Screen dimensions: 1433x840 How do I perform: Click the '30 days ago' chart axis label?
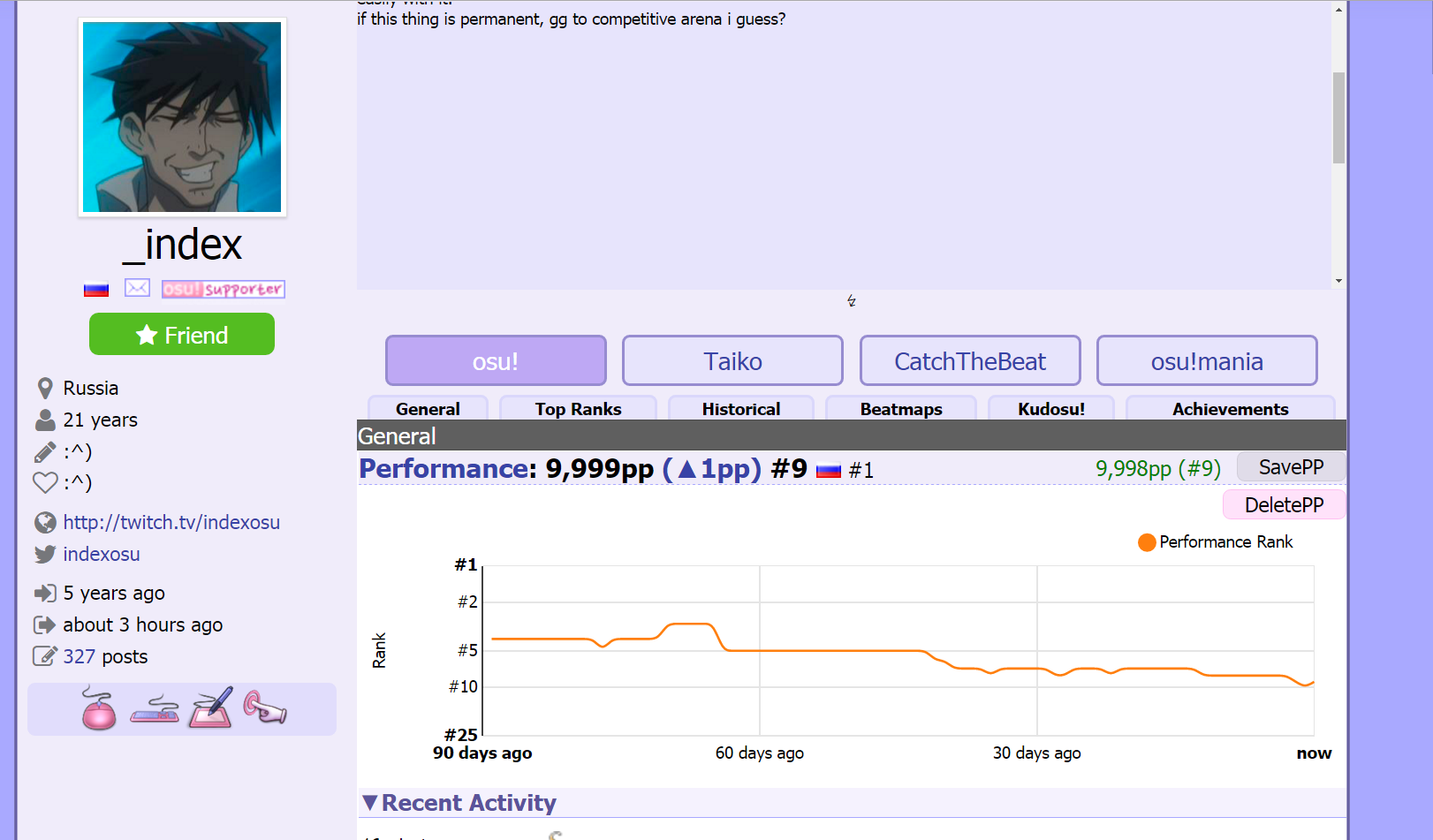tap(1037, 753)
